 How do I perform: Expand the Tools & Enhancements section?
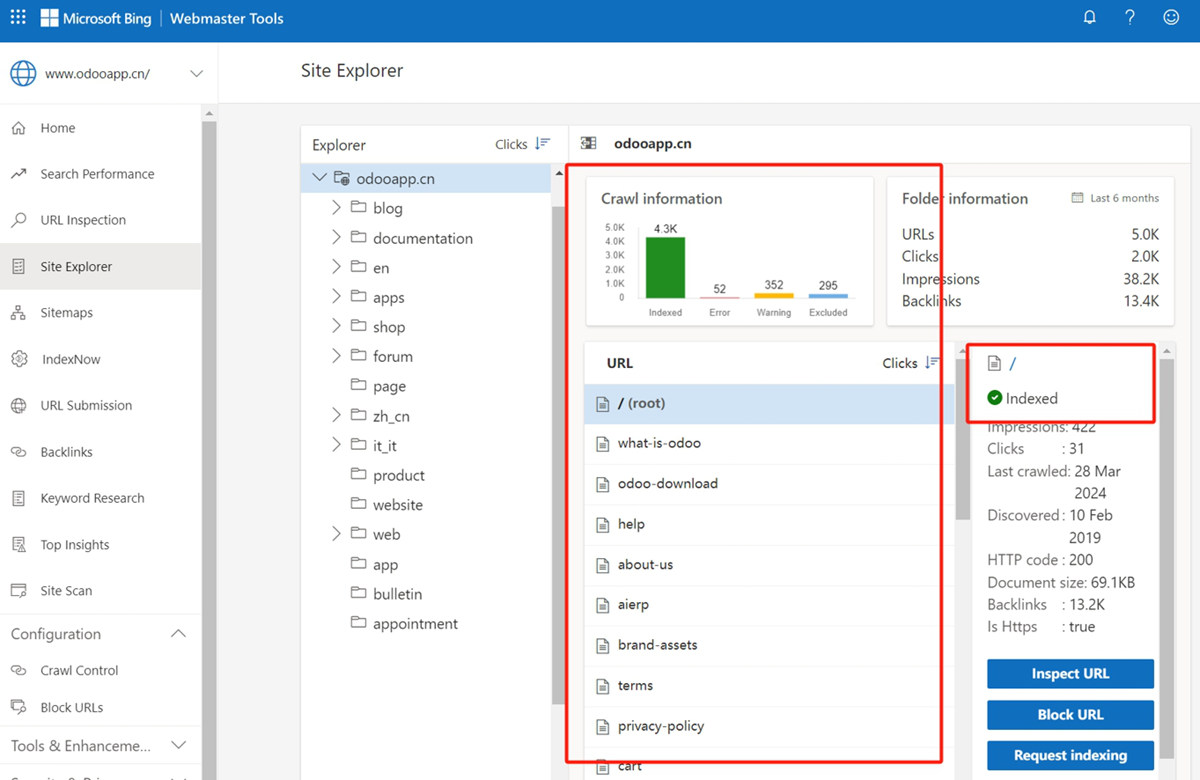[x=179, y=745]
